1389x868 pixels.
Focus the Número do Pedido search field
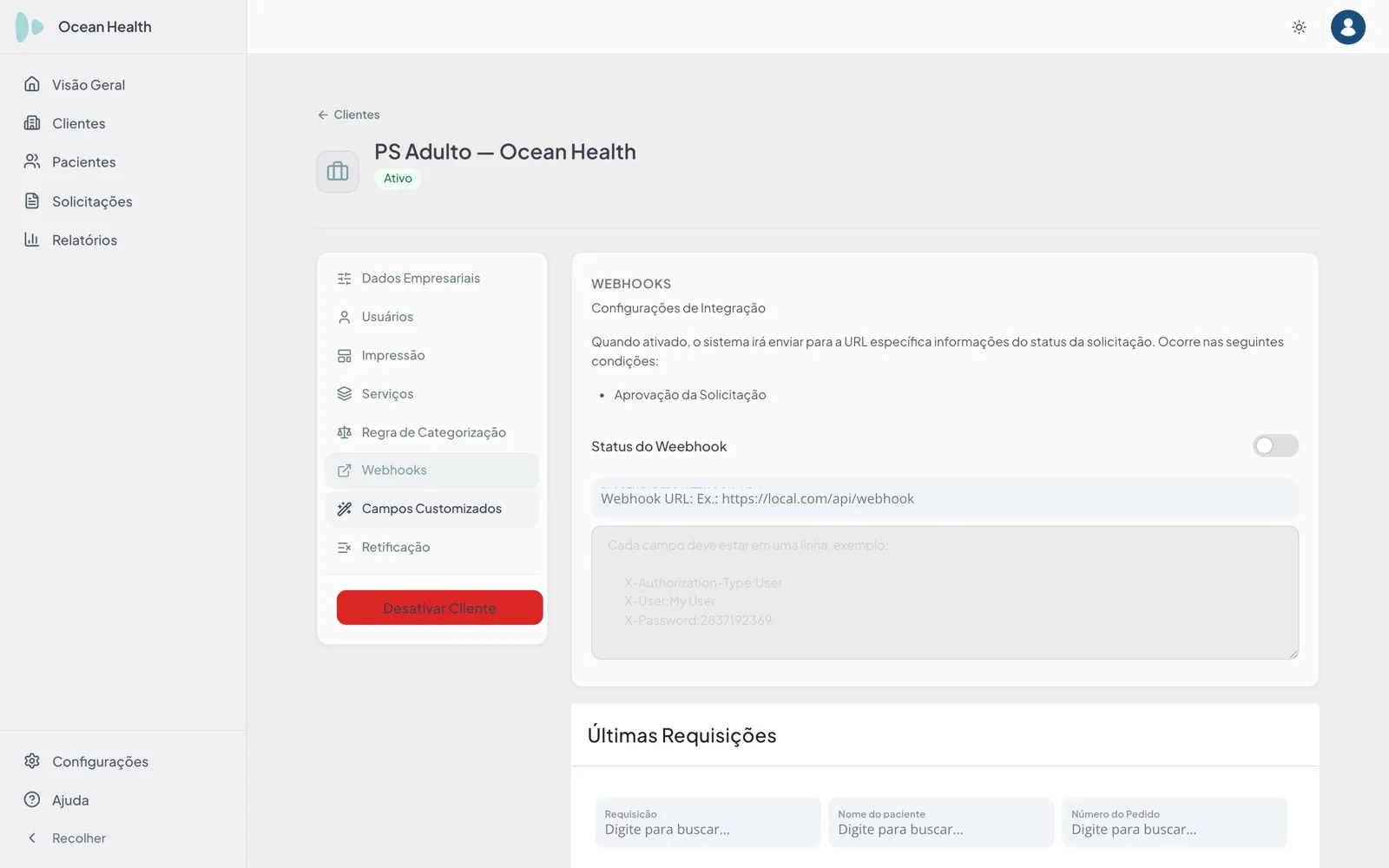coord(1175,822)
